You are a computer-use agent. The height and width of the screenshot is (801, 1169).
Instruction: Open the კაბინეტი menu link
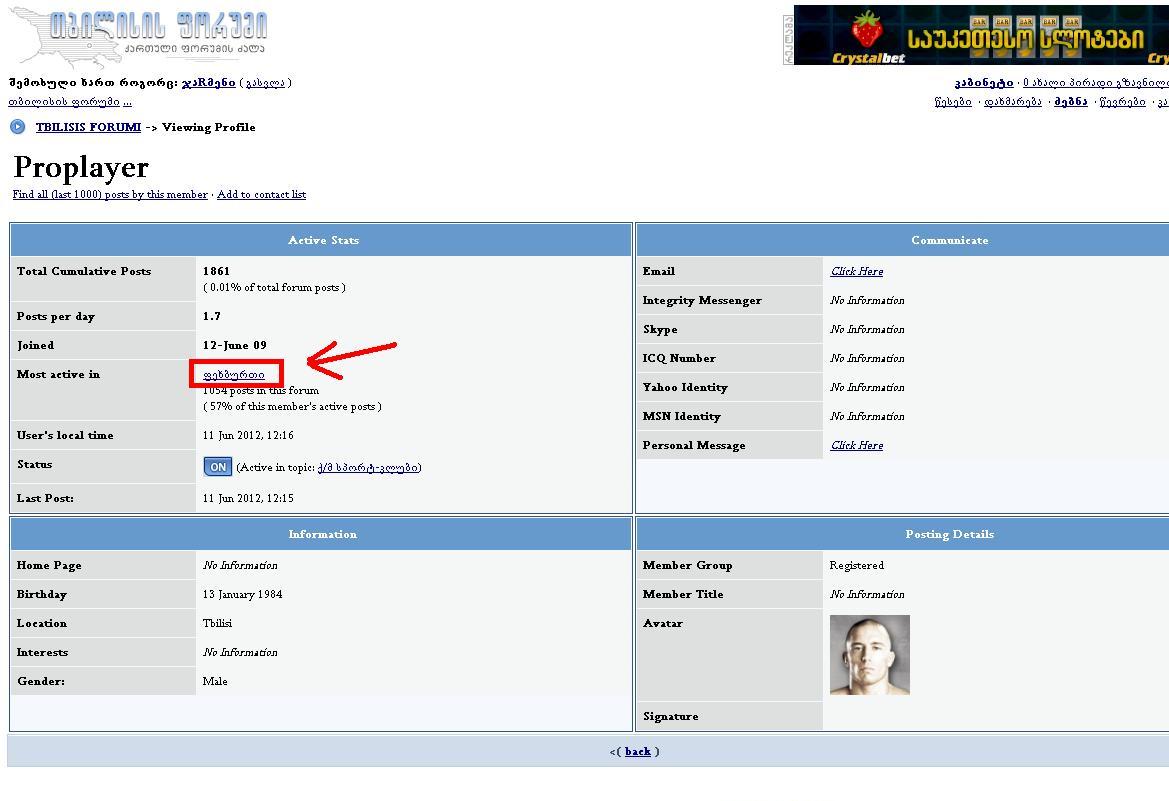[x=983, y=83]
